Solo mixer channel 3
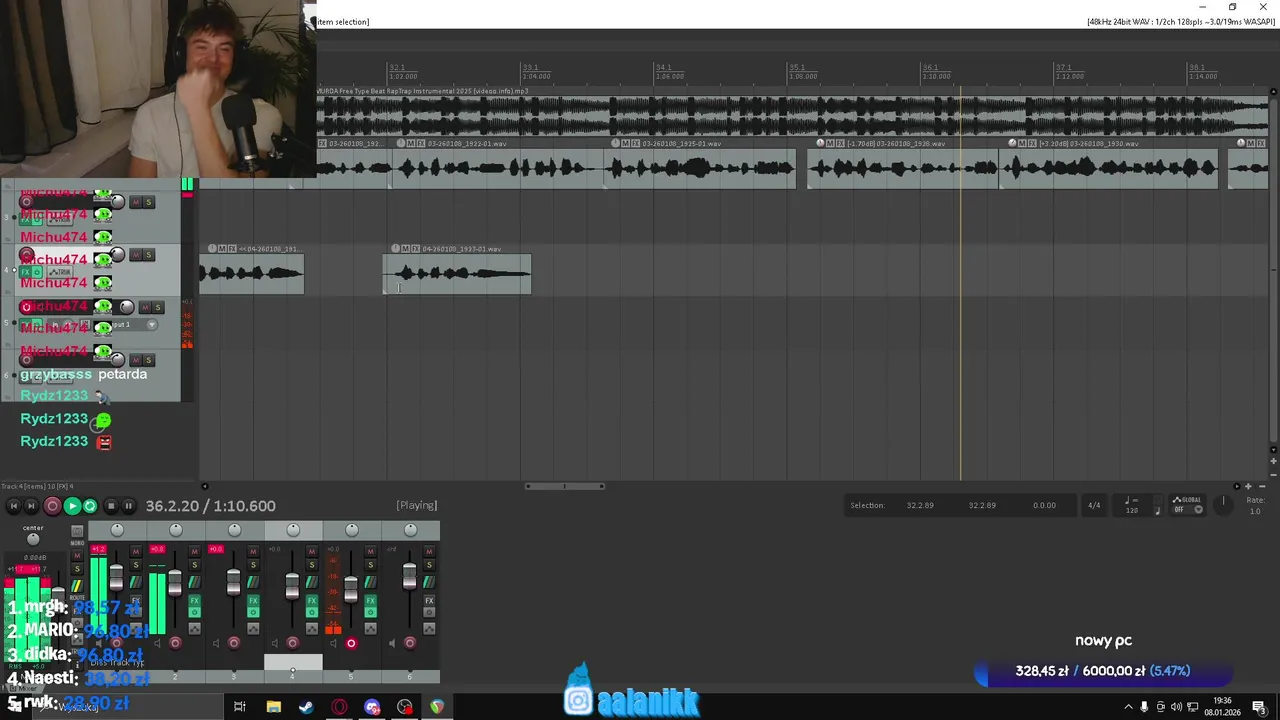Viewport: 1280px width, 720px height. pyautogui.click(x=253, y=564)
